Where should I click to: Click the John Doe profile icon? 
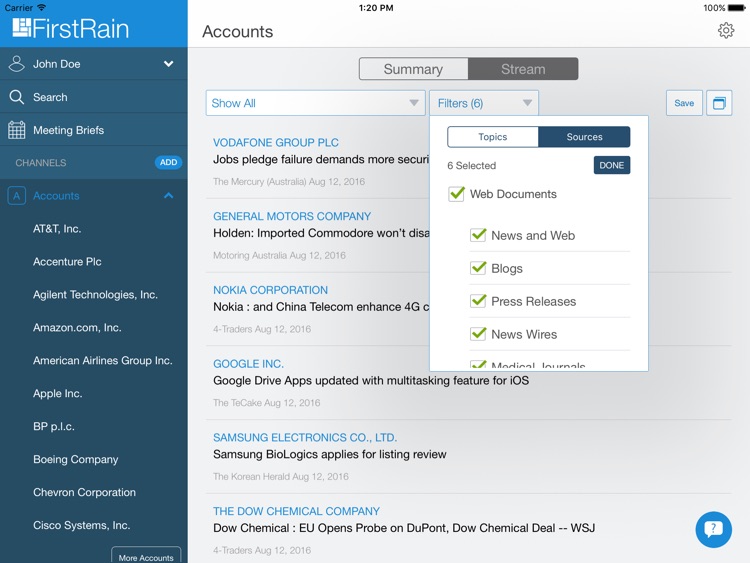coord(16,64)
